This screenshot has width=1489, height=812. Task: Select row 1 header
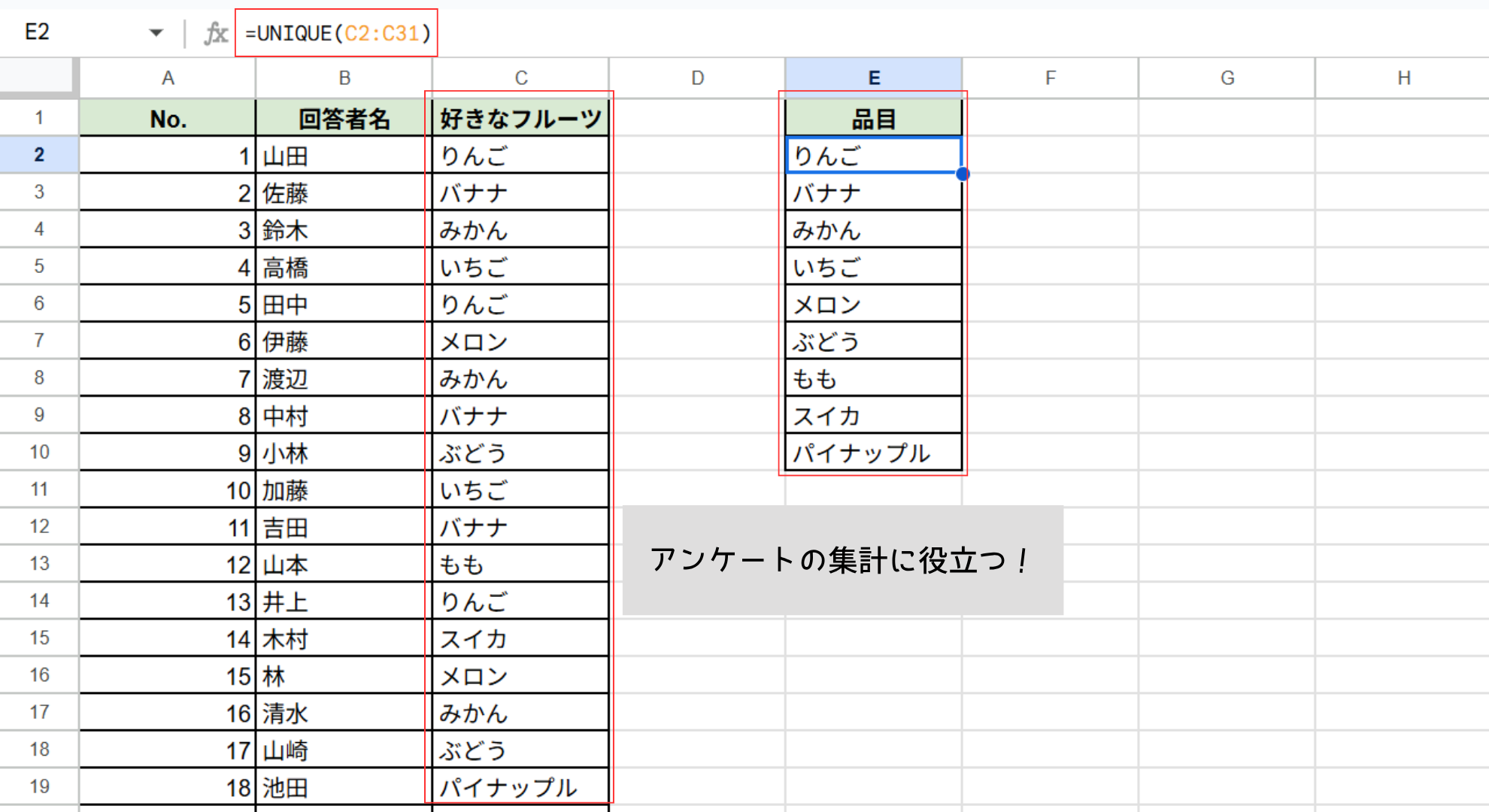(x=39, y=118)
